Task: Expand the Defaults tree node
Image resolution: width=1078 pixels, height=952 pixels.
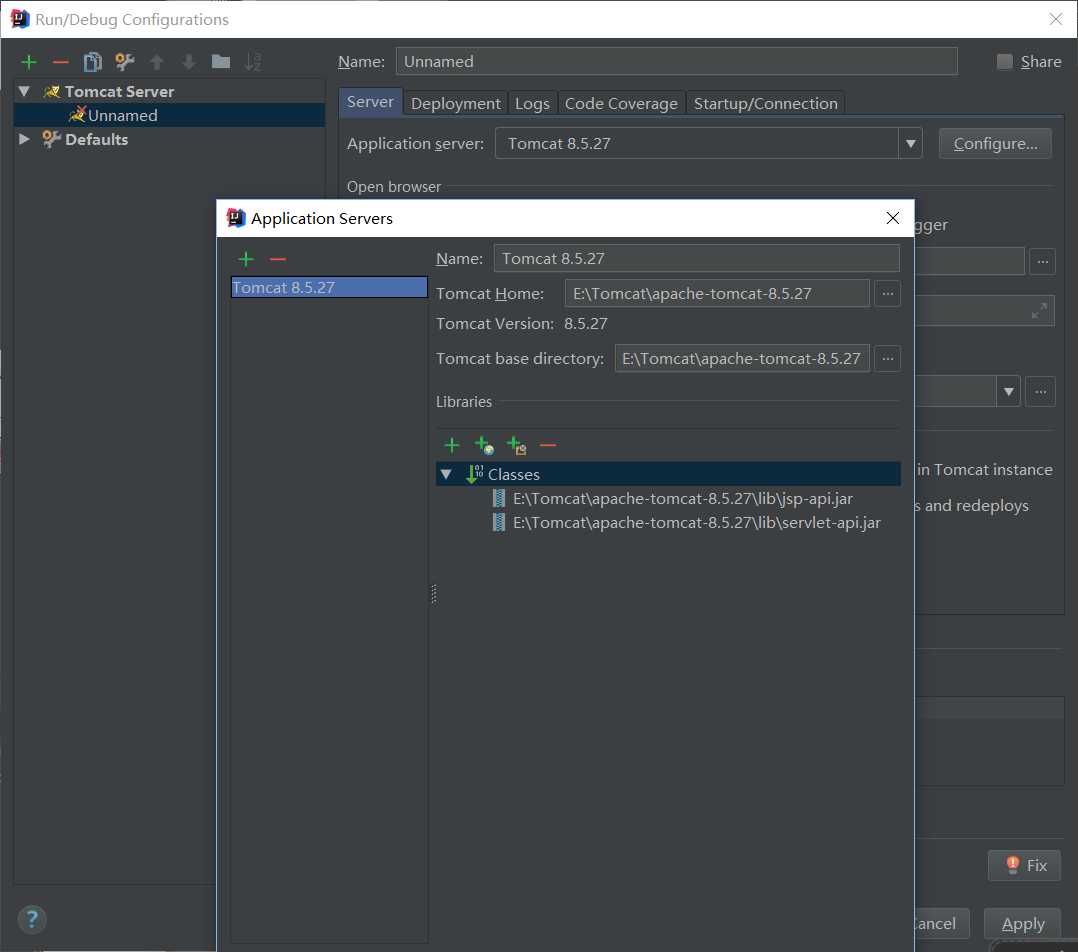Action: pos(25,139)
